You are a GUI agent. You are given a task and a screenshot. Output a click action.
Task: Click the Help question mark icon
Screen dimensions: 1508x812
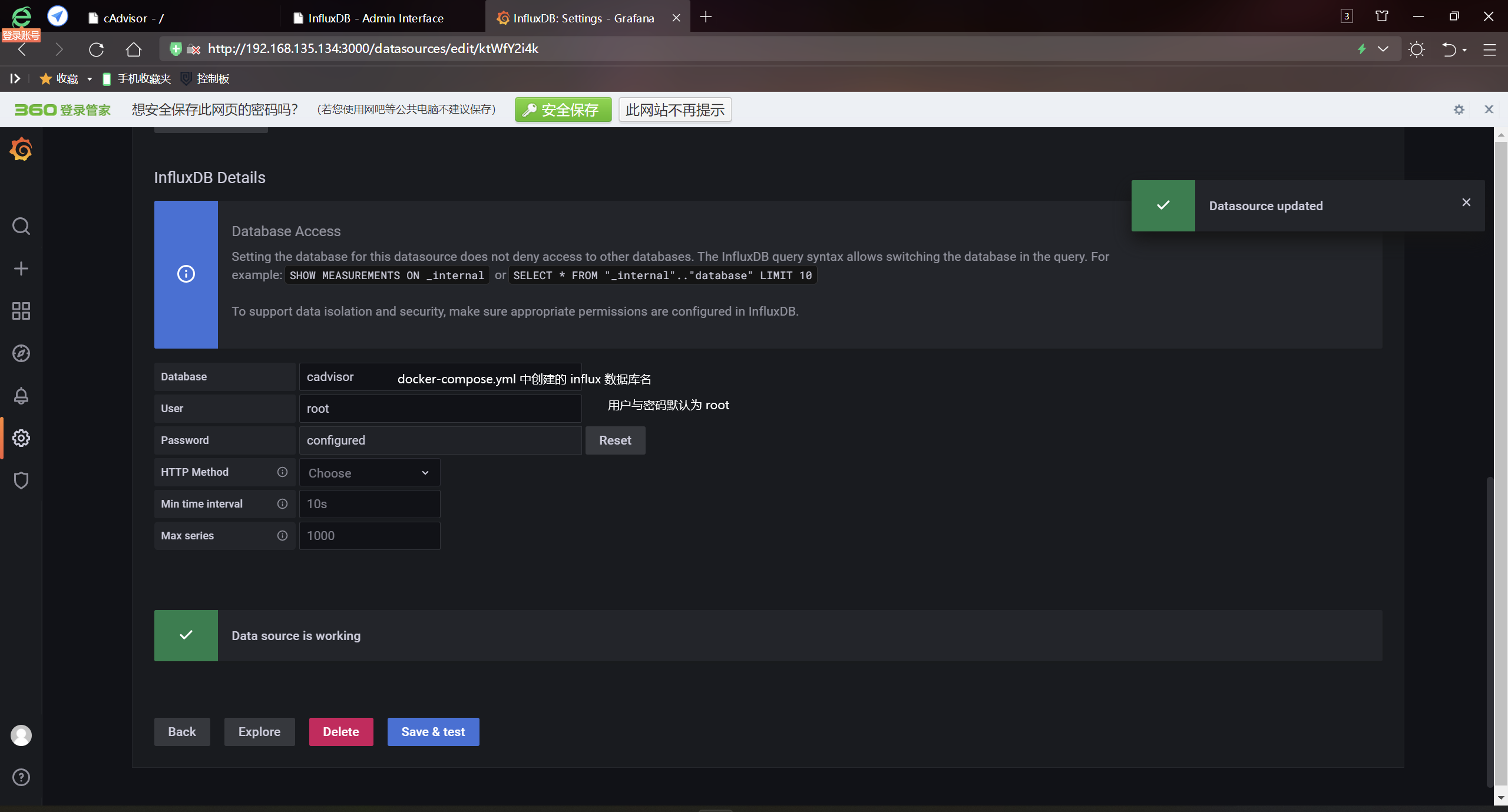pos(21,777)
